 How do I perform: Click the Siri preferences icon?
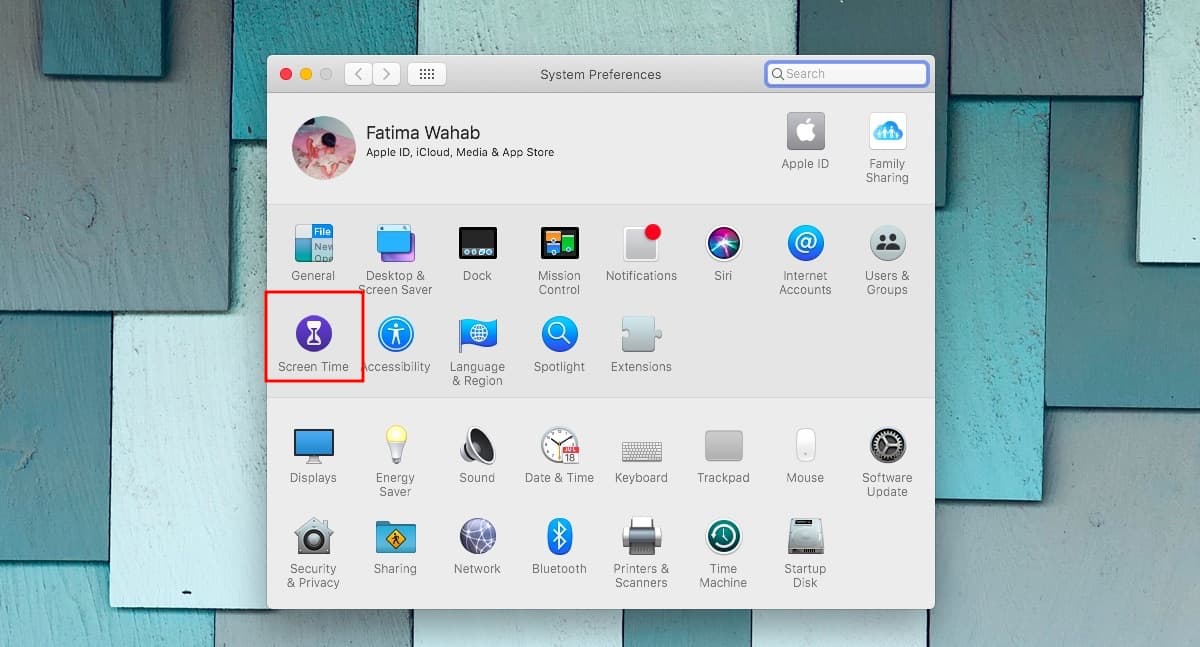(x=723, y=243)
